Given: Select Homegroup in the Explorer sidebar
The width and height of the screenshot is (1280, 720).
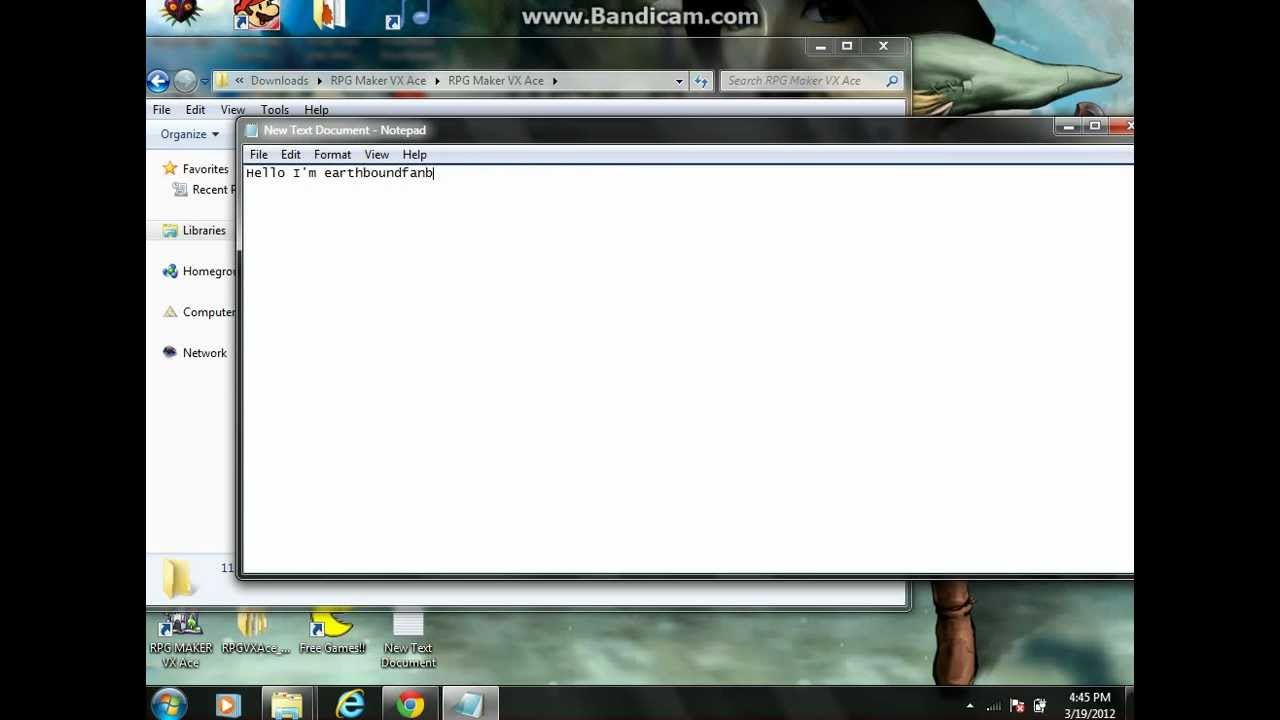Looking at the screenshot, I should [209, 272].
